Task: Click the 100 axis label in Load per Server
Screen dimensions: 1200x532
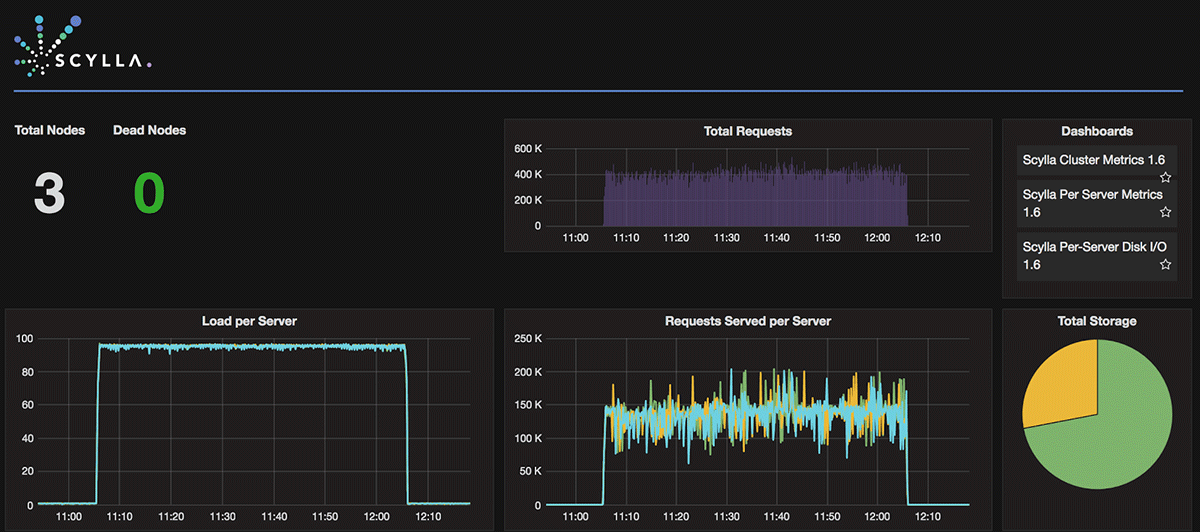Action: coord(24,339)
